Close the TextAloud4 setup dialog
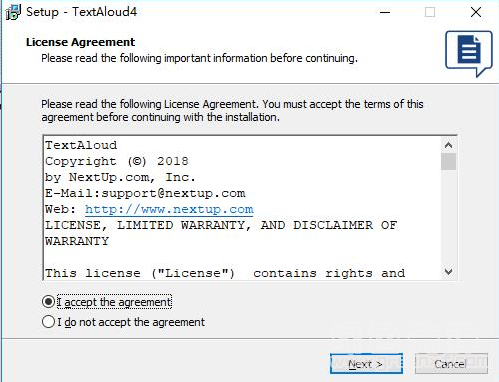Image resolution: width=499 pixels, height=382 pixels. 476,12
